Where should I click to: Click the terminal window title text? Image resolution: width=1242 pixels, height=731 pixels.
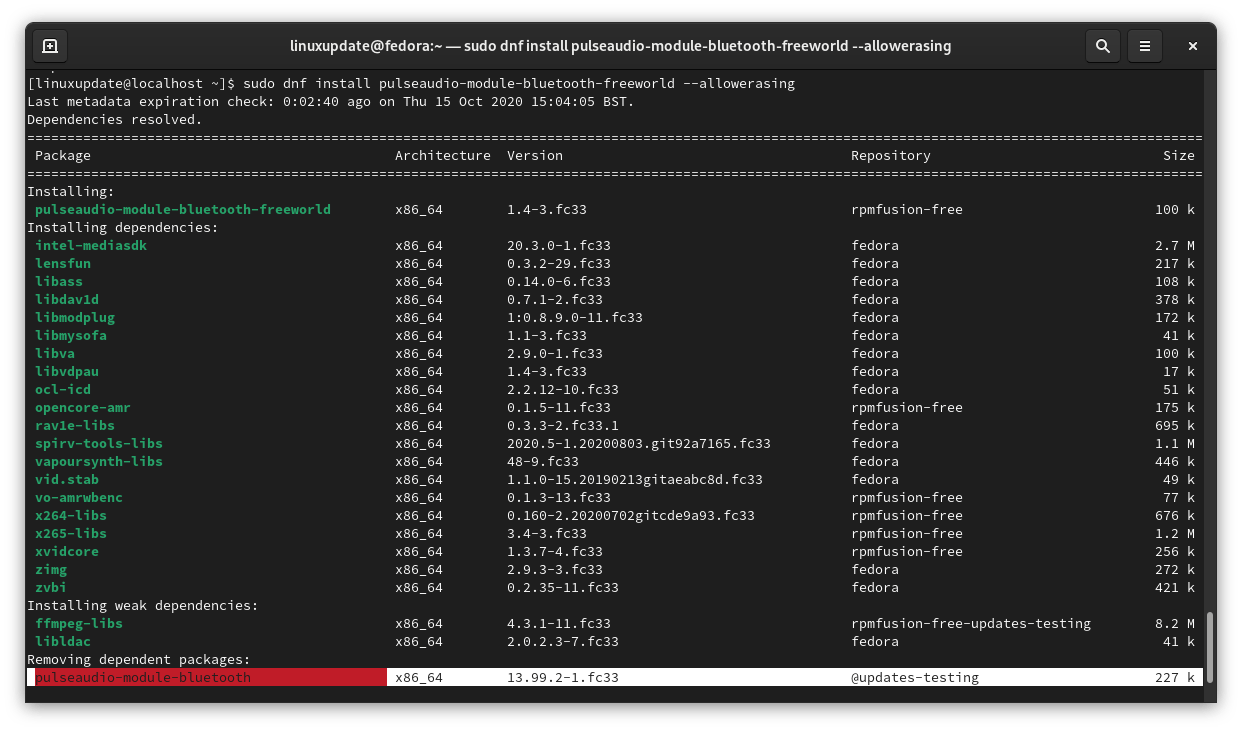(620, 46)
